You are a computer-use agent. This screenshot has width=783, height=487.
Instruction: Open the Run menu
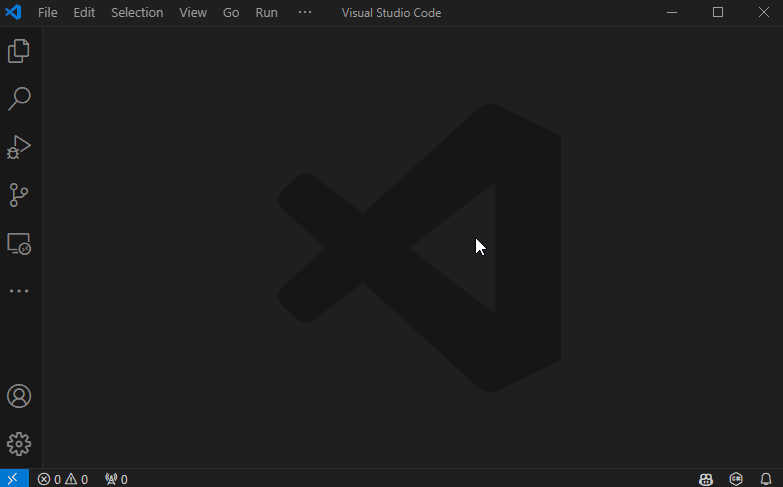pyautogui.click(x=266, y=12)
